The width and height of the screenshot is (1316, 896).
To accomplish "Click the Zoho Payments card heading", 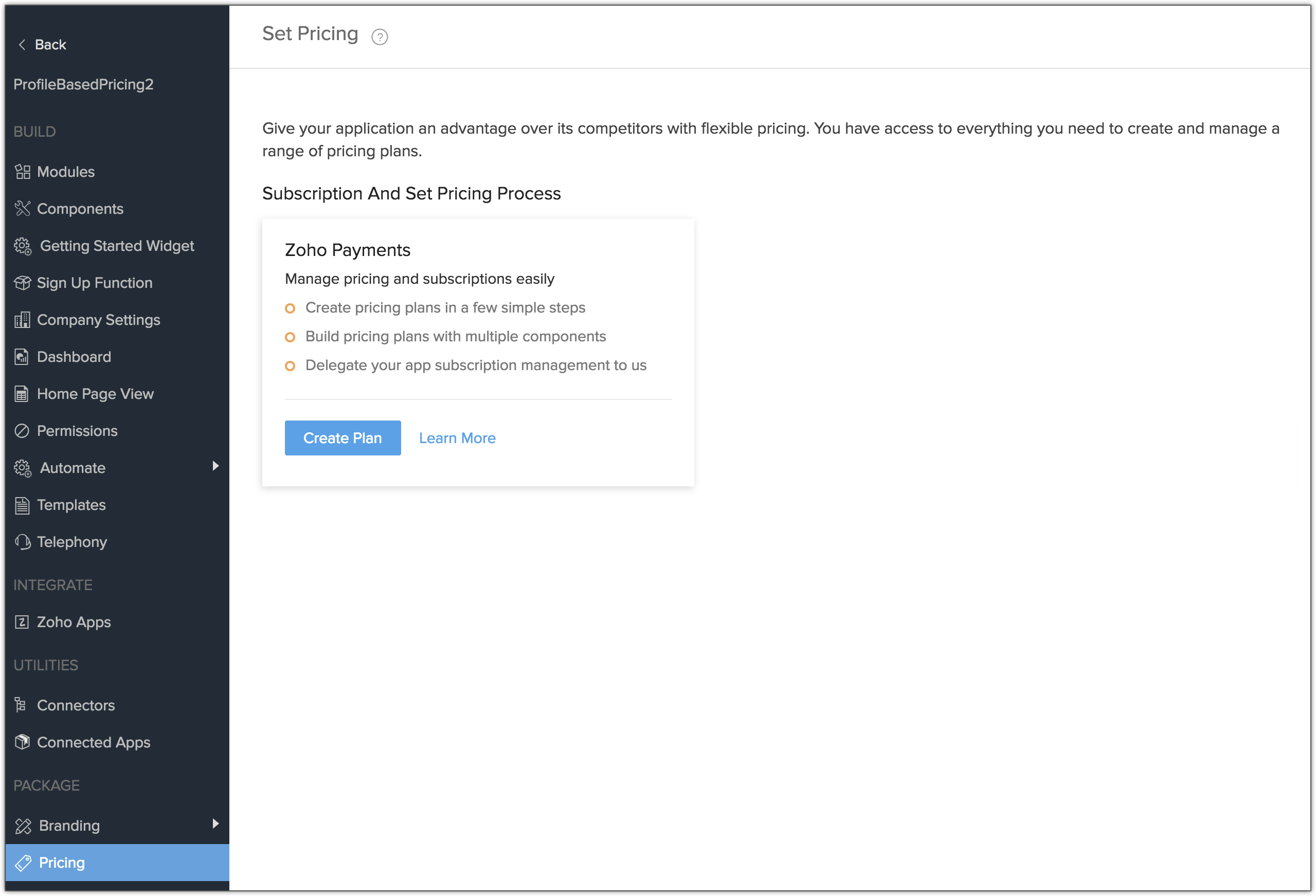I will point(348,250).
